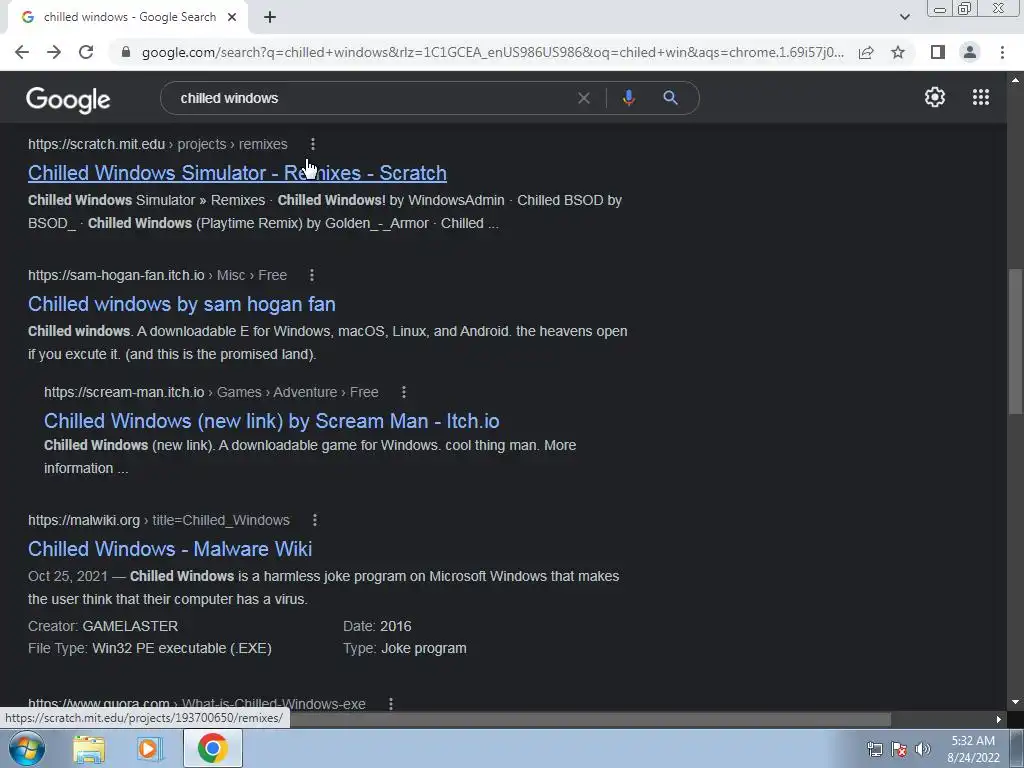Open the taskbar clock showing 5:32 AM
The height and width of the screenshot is (768, 1024).
coord(973,749)
